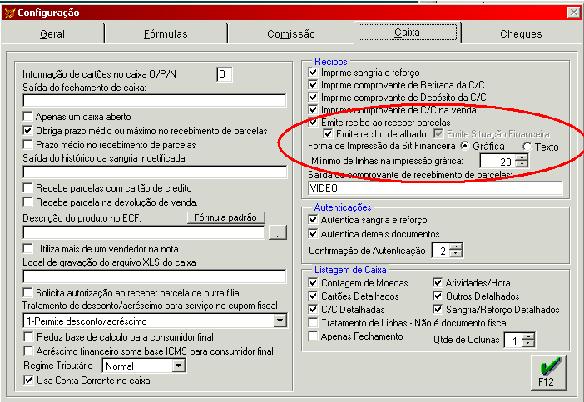Go to the Comissão tab

291,34
